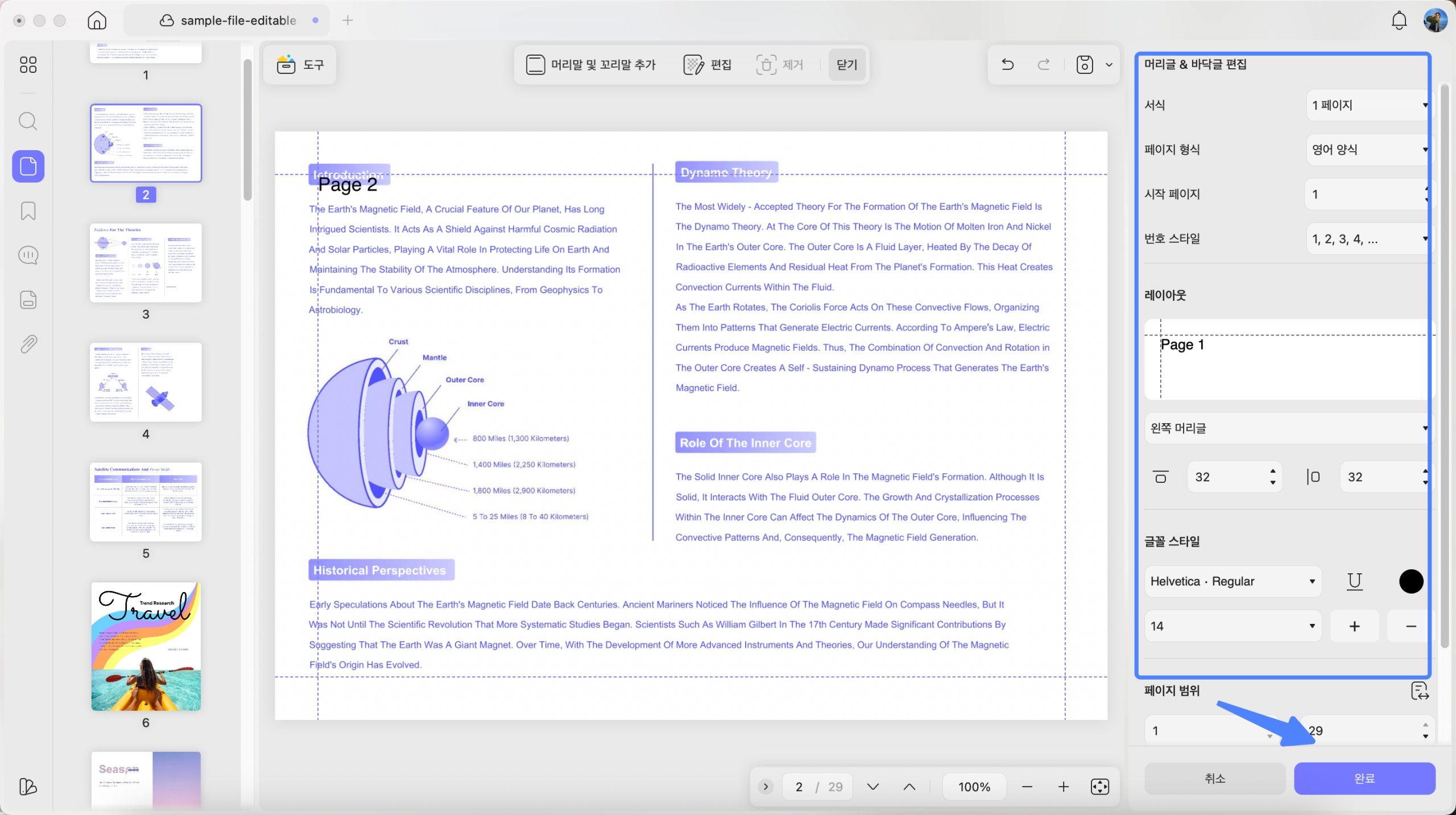Select 머리말 및 꼬리말 추가 option
Viewport: 1456px width, 815px height.
[x=591, y=65]
